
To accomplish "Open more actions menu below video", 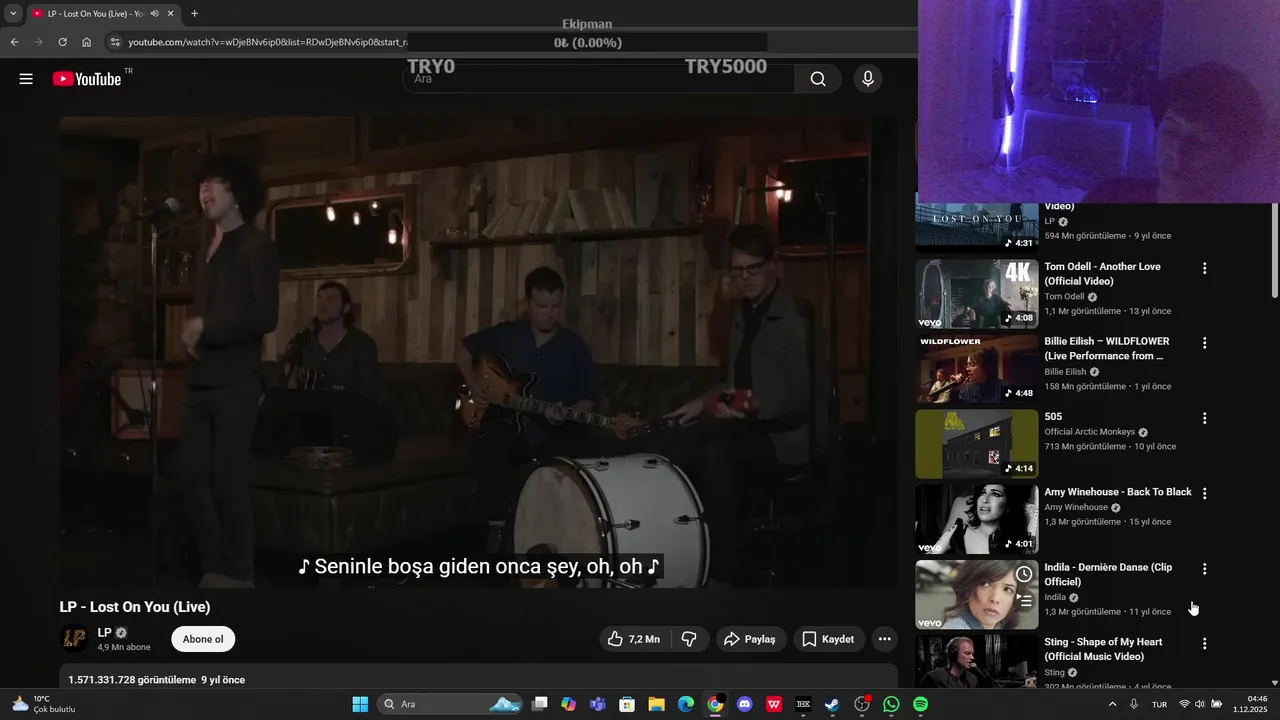I will pyautogui.click(x=884, y=639).
